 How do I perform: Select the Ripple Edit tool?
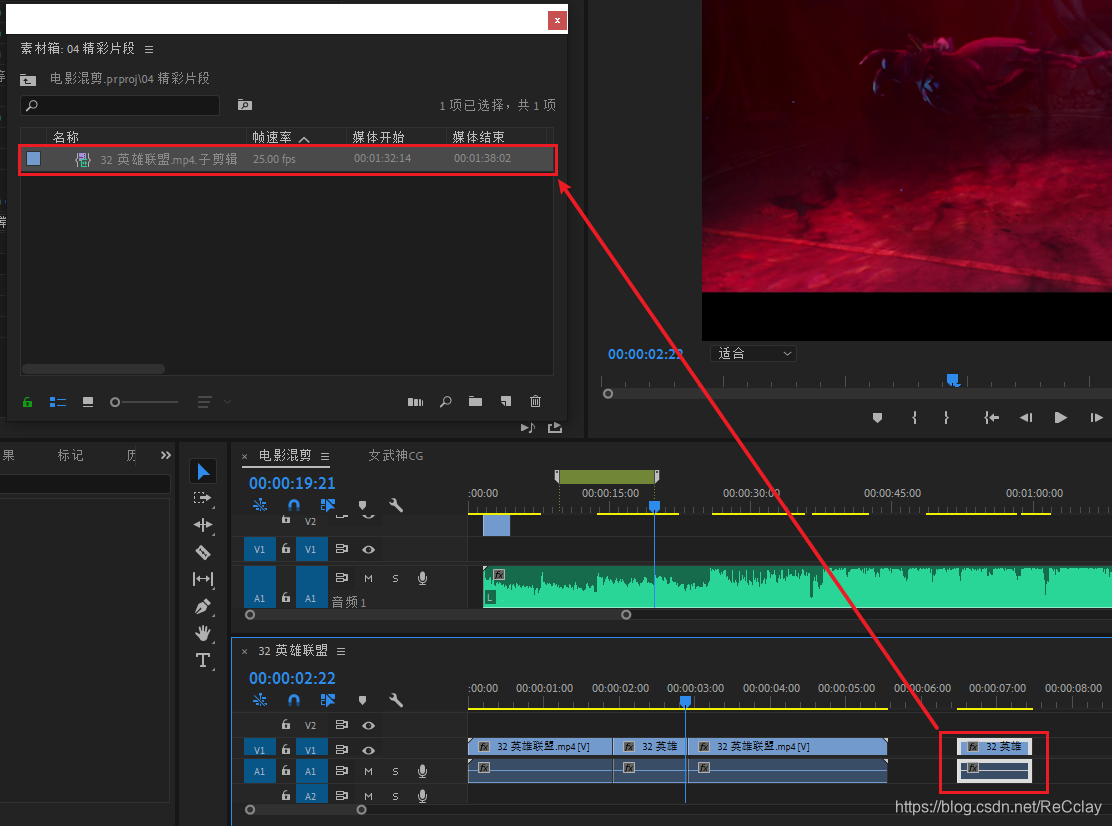(203, 525)
